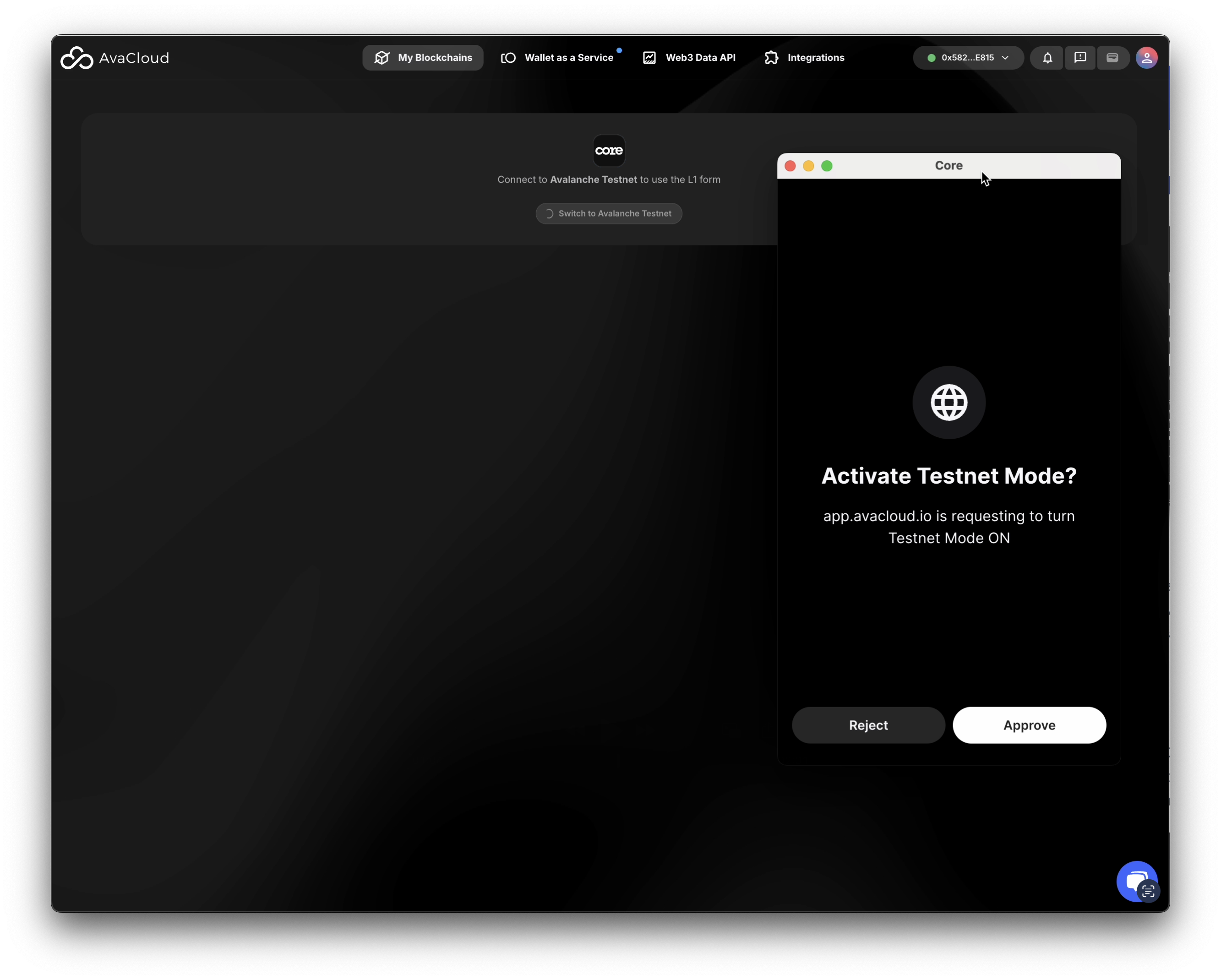Open the user profile avatar

1146,58
